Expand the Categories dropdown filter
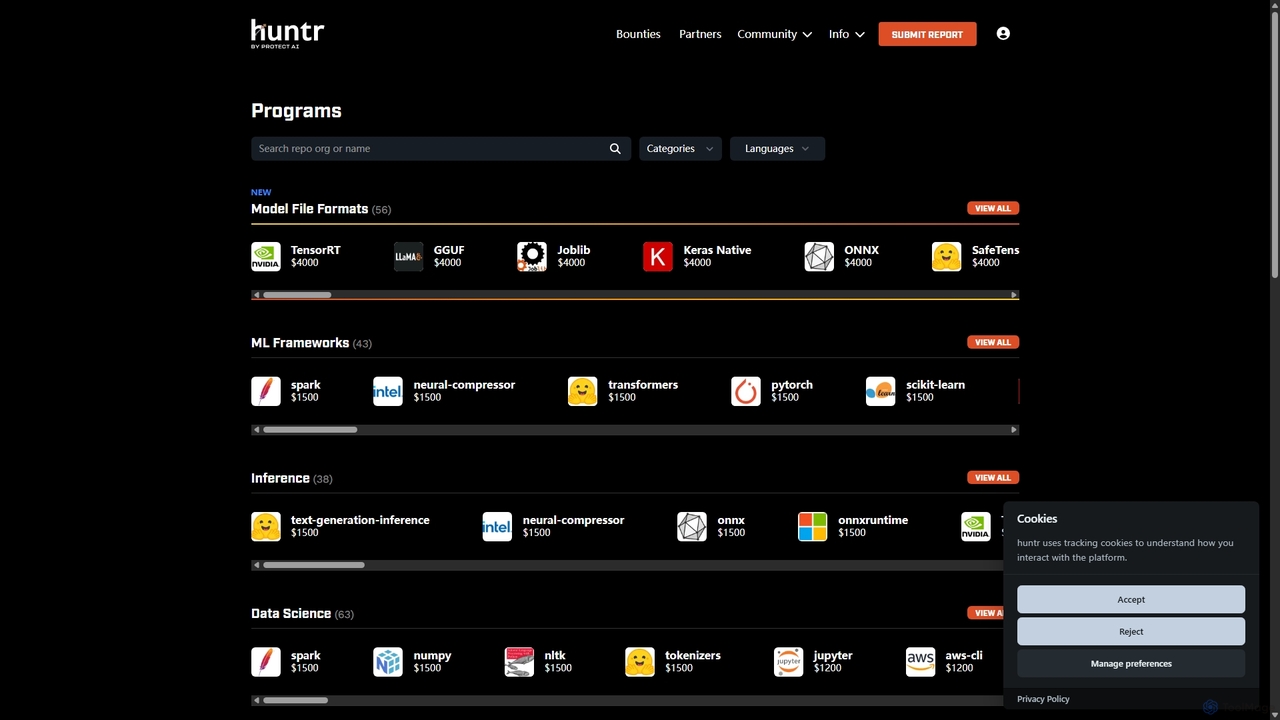This screenshot has width=1280, height=720. click(680, 149)
